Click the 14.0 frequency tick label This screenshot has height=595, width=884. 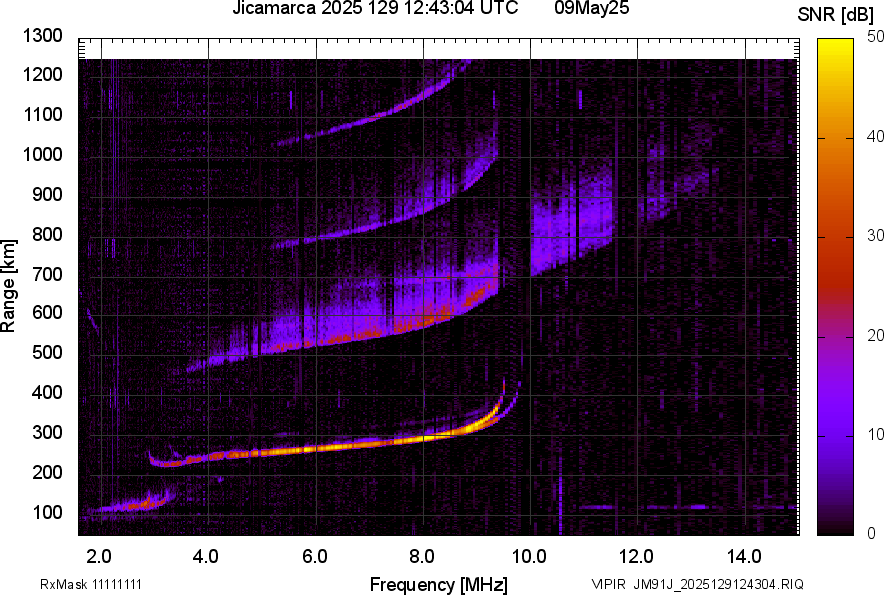744,557
